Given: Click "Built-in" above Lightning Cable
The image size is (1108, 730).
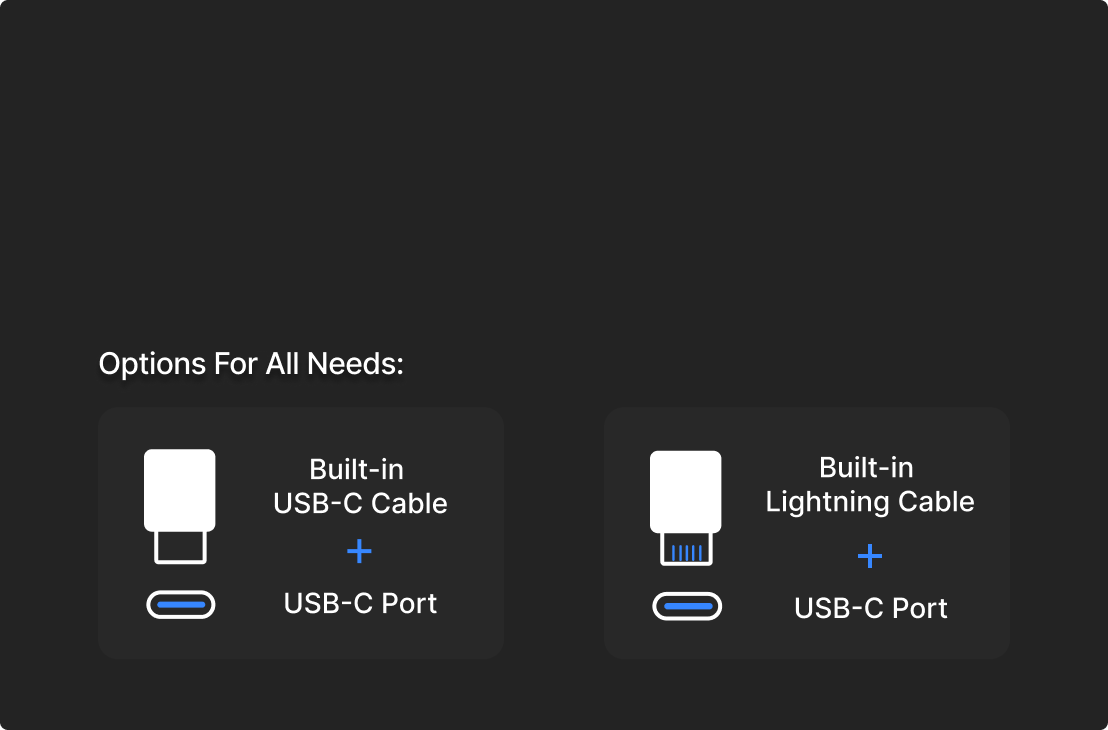Looking at the screenshot, I should click(x=866, y=467).
